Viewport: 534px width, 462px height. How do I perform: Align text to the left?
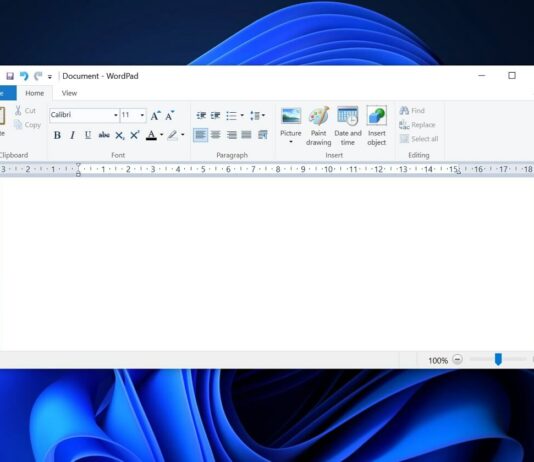click(200, 135)
